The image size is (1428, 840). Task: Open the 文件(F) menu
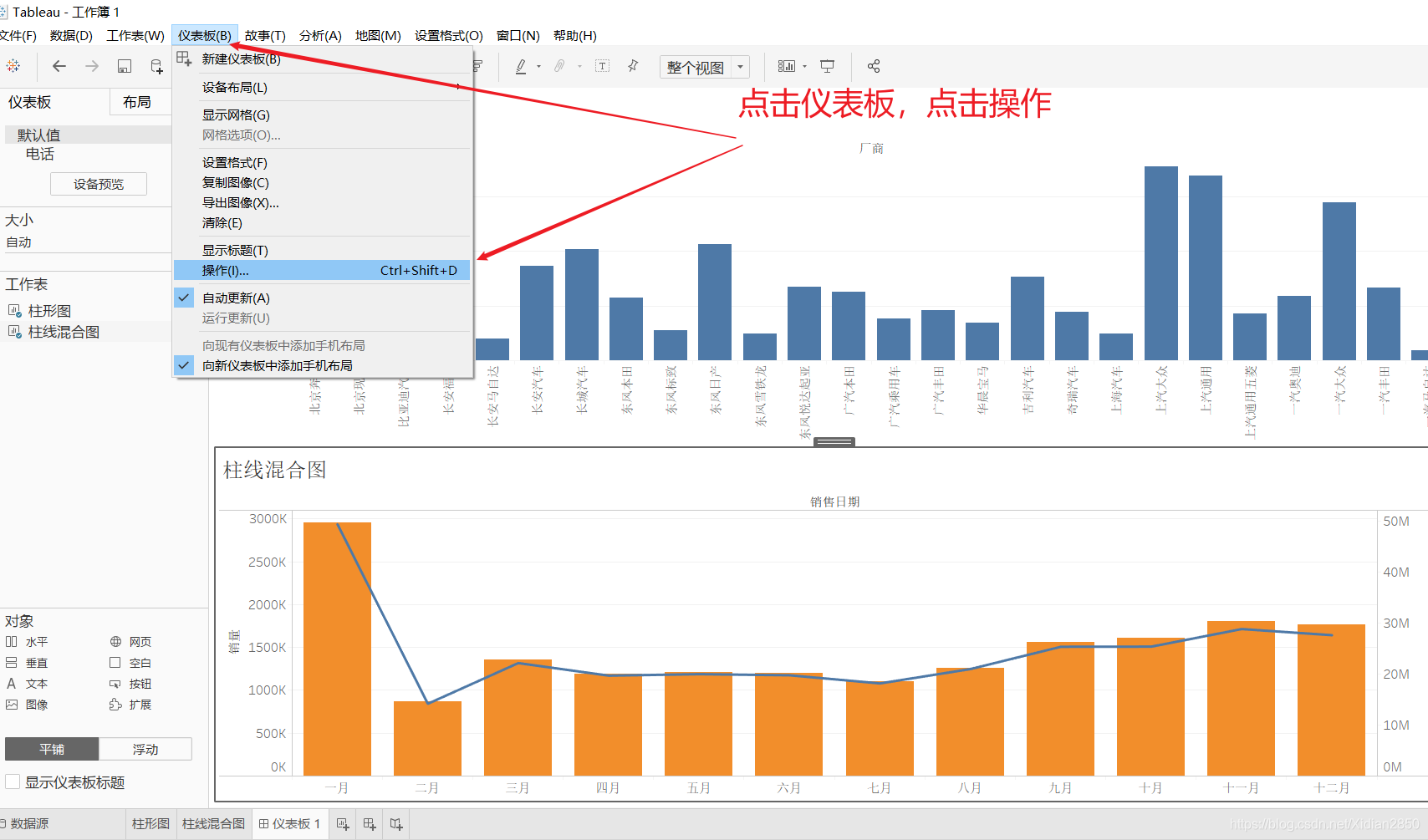[x=18, y=35]
